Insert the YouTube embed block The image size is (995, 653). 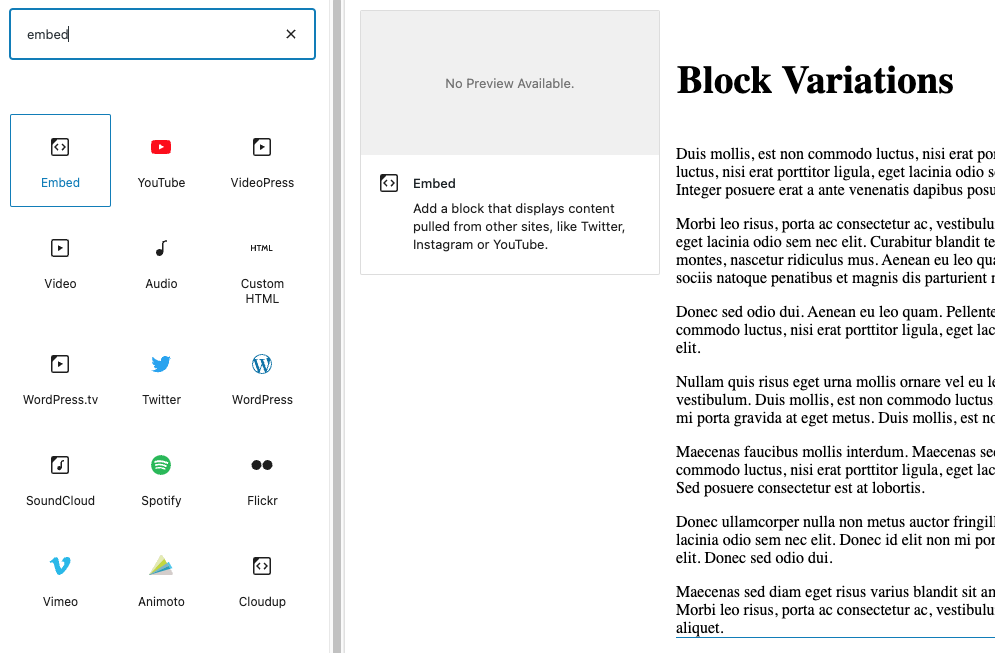161,160
